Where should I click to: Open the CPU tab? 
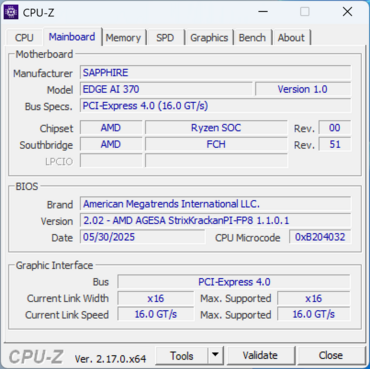pyautogui.click(x=24, y=38)
